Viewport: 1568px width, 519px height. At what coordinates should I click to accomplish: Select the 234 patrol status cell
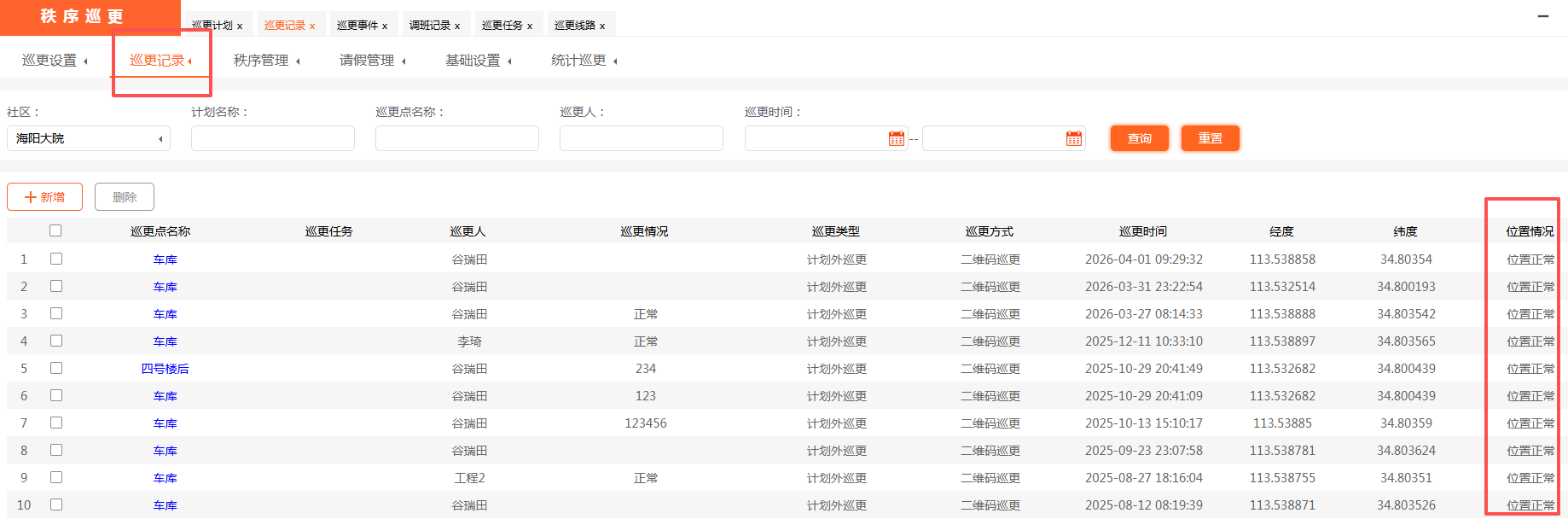(646, 369)
